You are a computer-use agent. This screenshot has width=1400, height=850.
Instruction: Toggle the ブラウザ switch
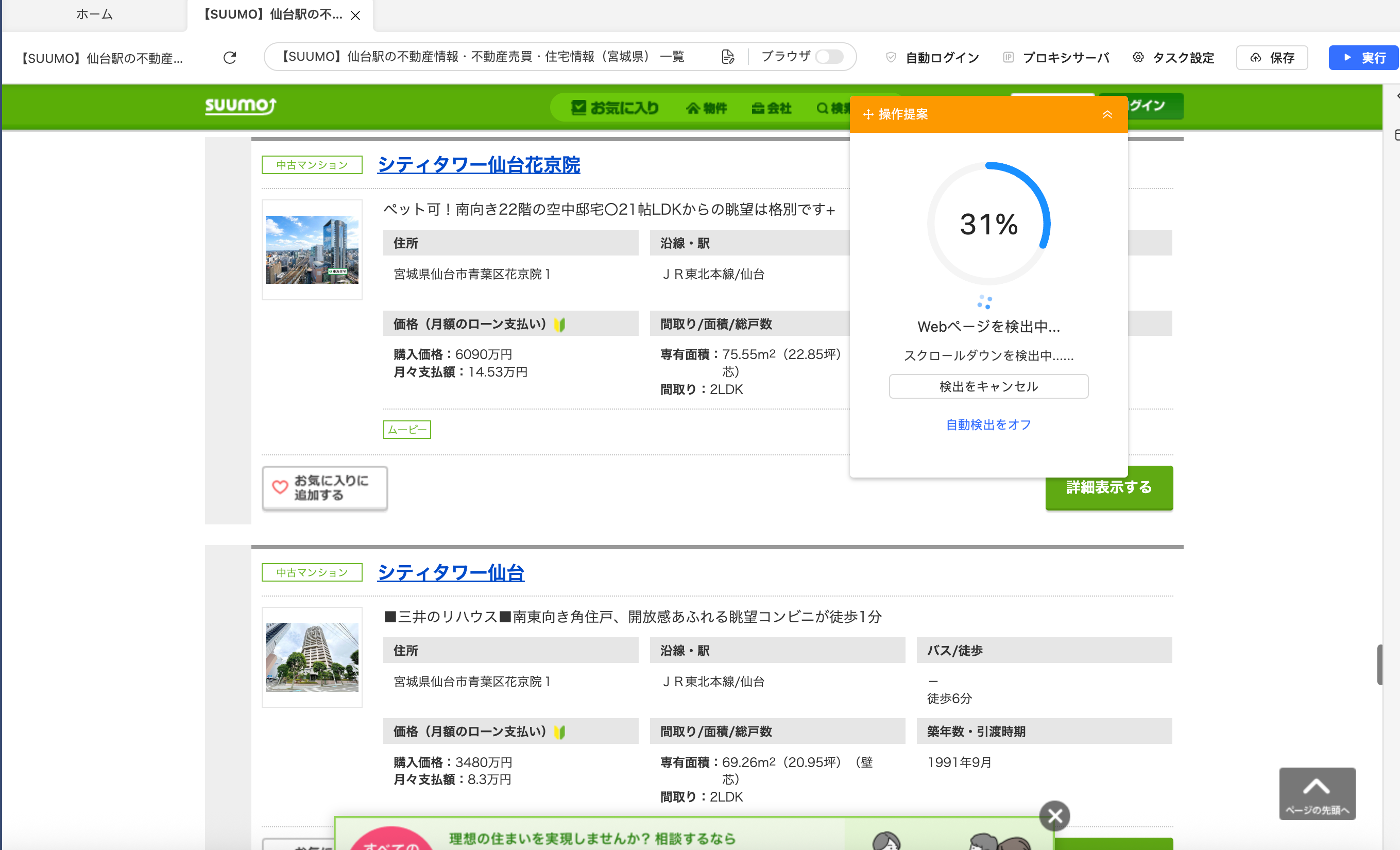point(829,57)
